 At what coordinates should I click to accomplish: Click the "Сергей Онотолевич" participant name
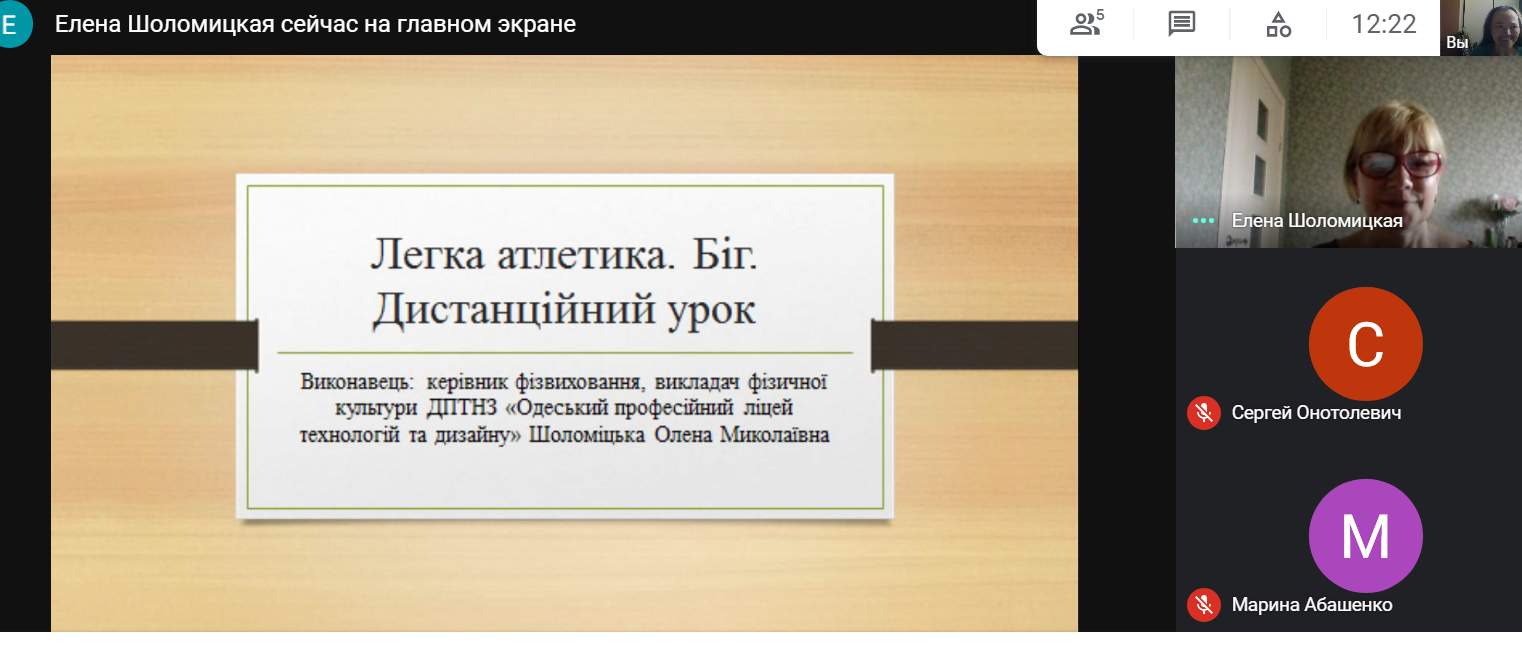[x=1316, y=413]
